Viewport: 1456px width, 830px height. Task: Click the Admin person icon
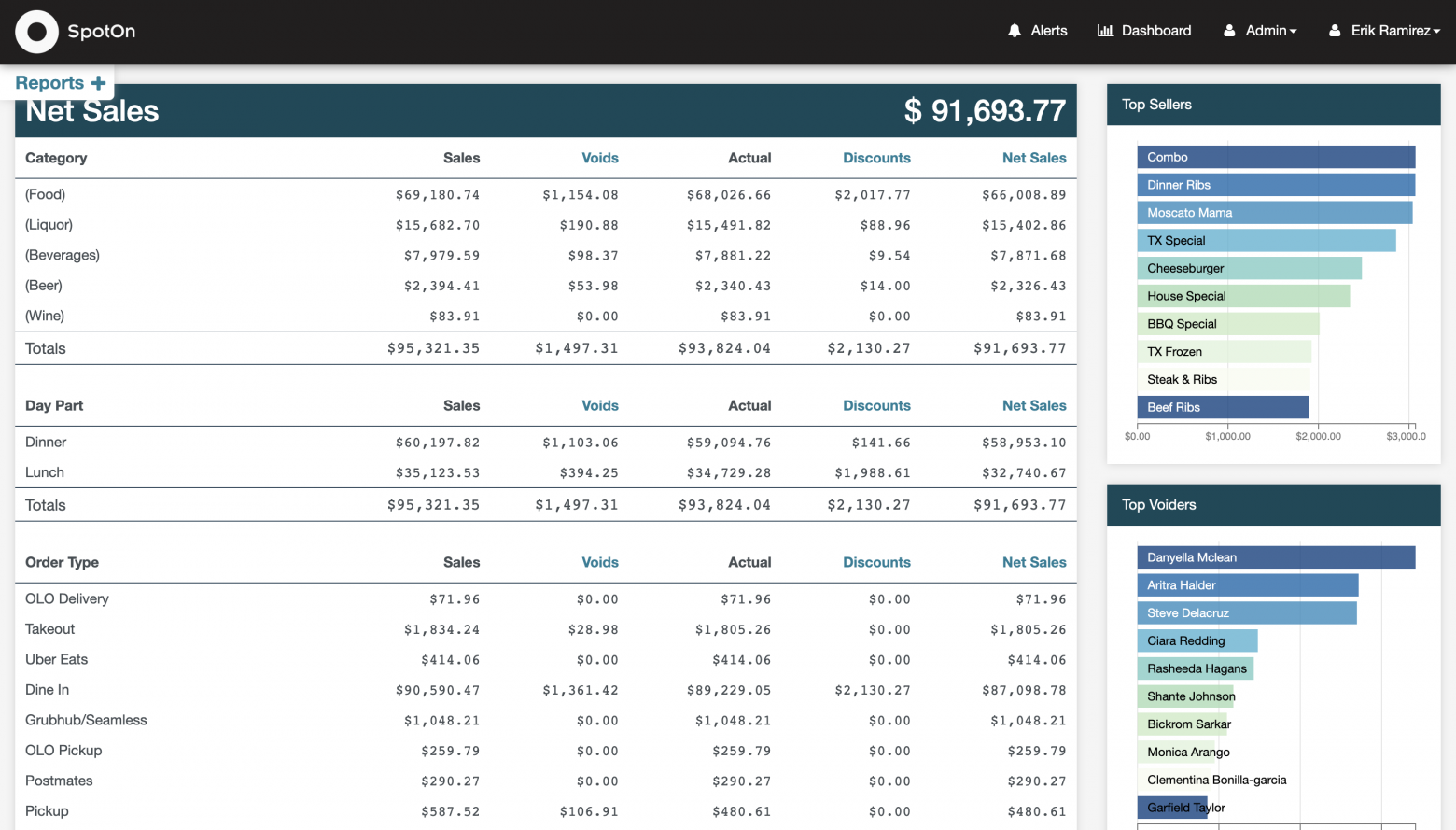pyautogui.click(x=1229, y=31)
